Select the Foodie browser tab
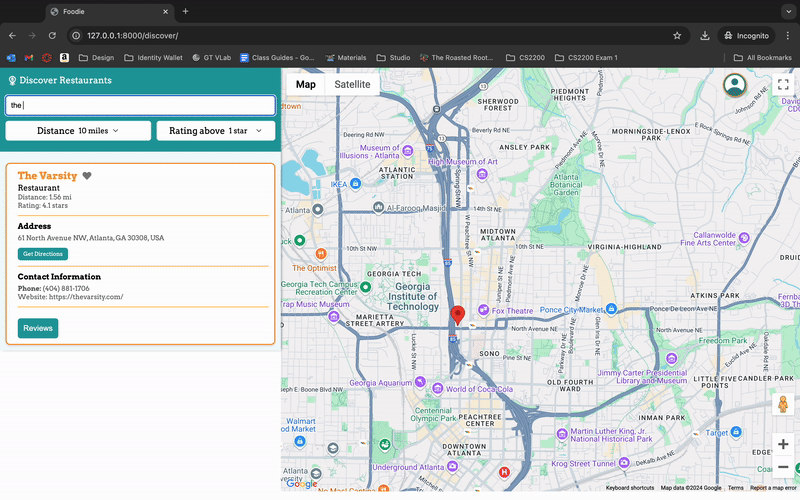Screen dimensions: 800x500 click(x=110, y=12)
